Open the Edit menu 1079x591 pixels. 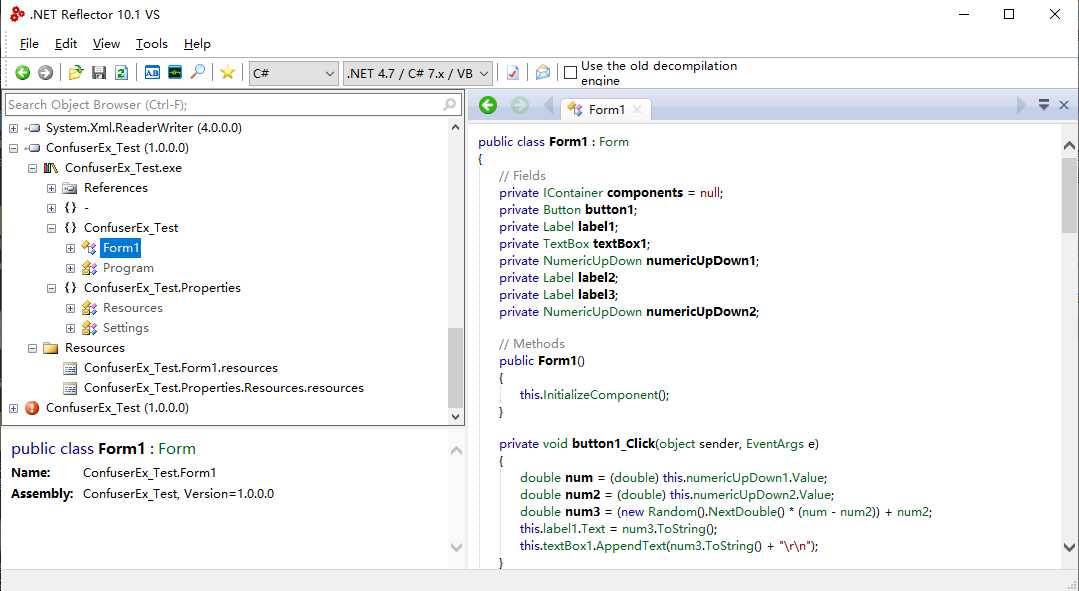[65, 43]
